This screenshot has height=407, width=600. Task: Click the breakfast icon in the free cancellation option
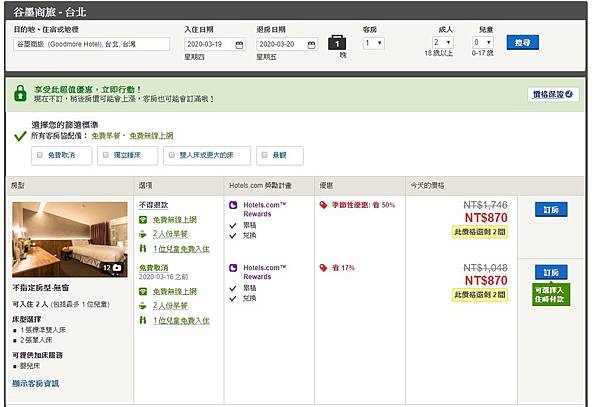[x=143, y=306]
